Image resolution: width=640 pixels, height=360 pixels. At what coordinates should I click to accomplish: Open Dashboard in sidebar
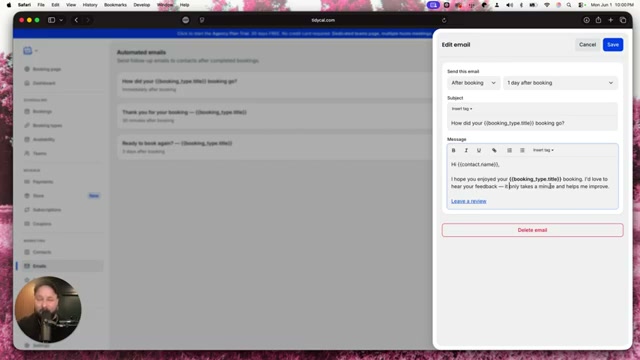(x=62, y=83)
